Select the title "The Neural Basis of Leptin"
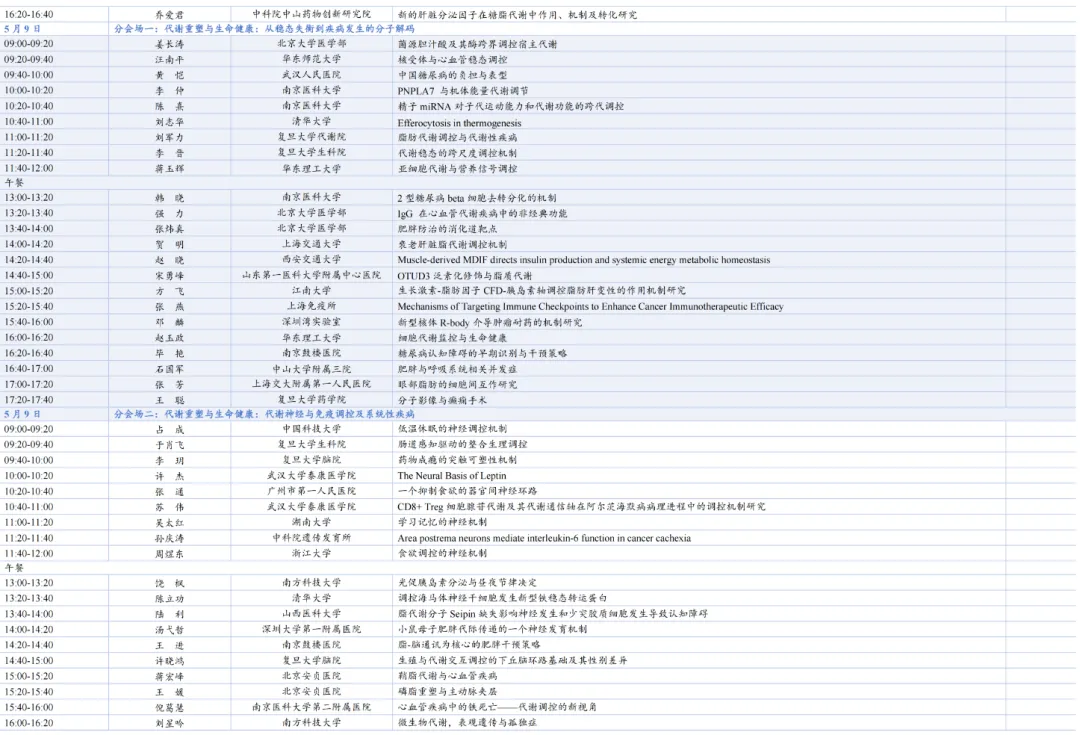This screenshot has width=1080, height=735. pos(452,475)
